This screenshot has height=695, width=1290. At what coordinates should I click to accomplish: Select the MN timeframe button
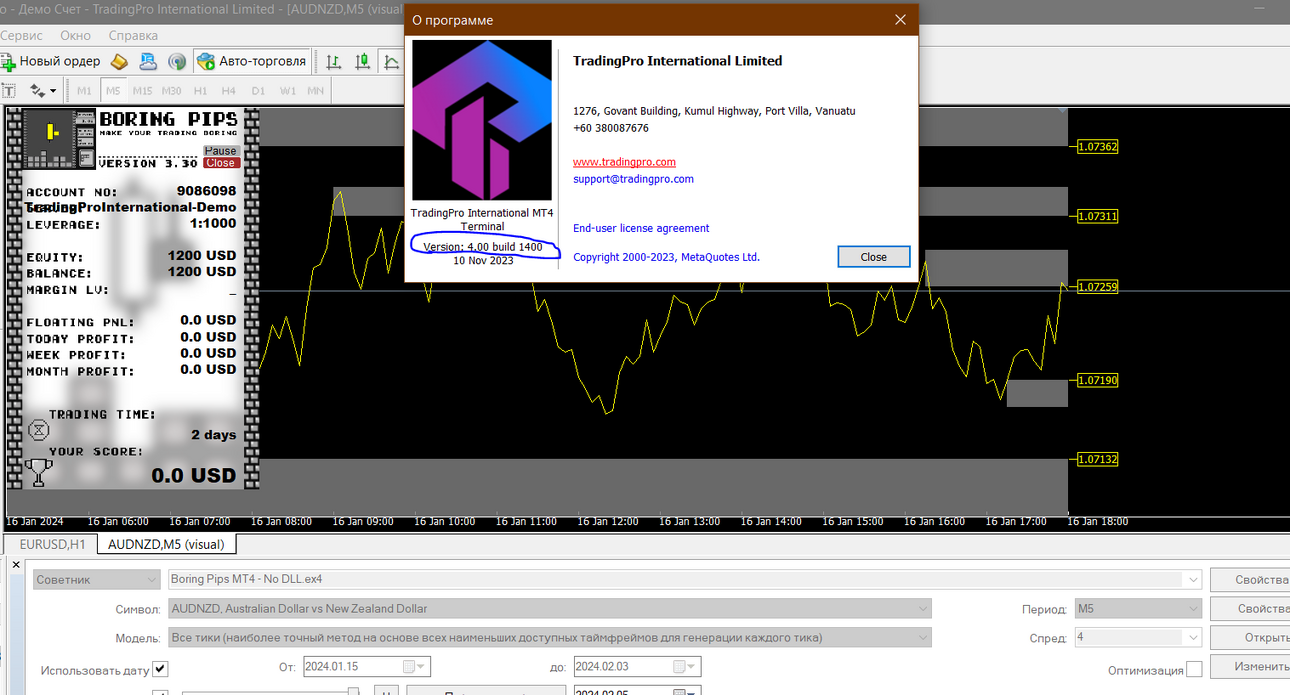point(315,91)
